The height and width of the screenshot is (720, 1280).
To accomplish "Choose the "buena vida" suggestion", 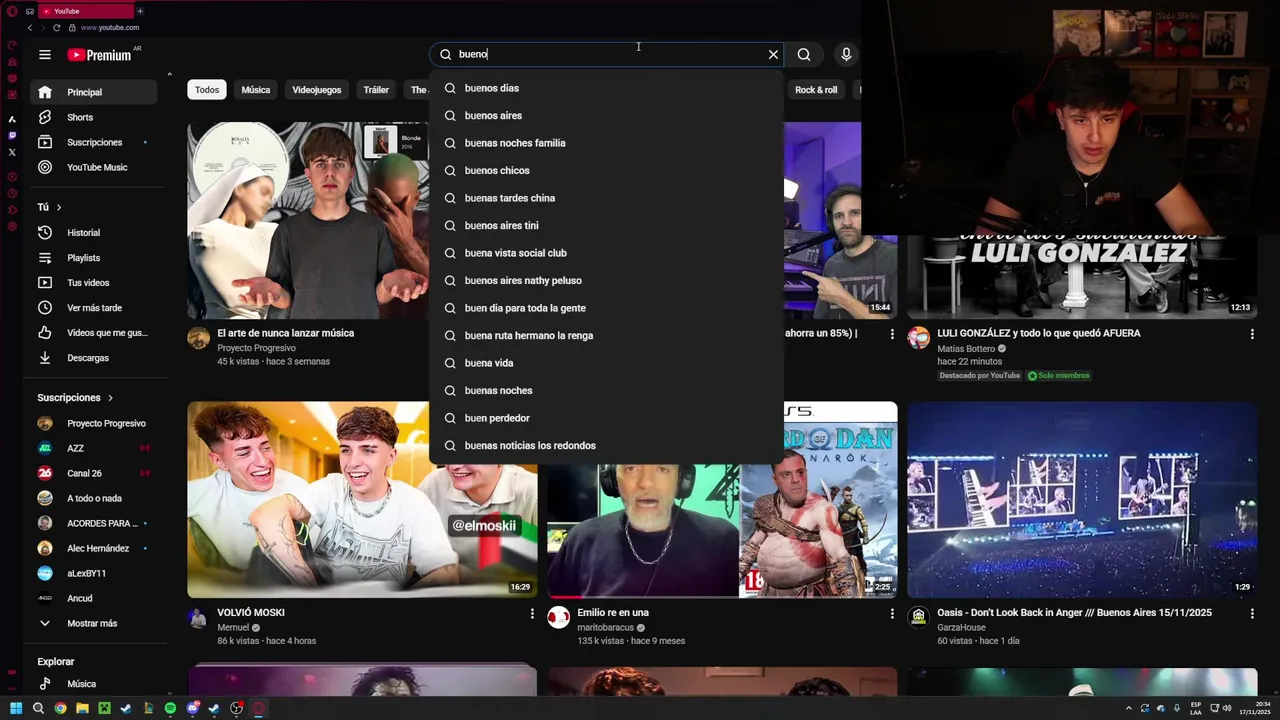I will point(606,363).
